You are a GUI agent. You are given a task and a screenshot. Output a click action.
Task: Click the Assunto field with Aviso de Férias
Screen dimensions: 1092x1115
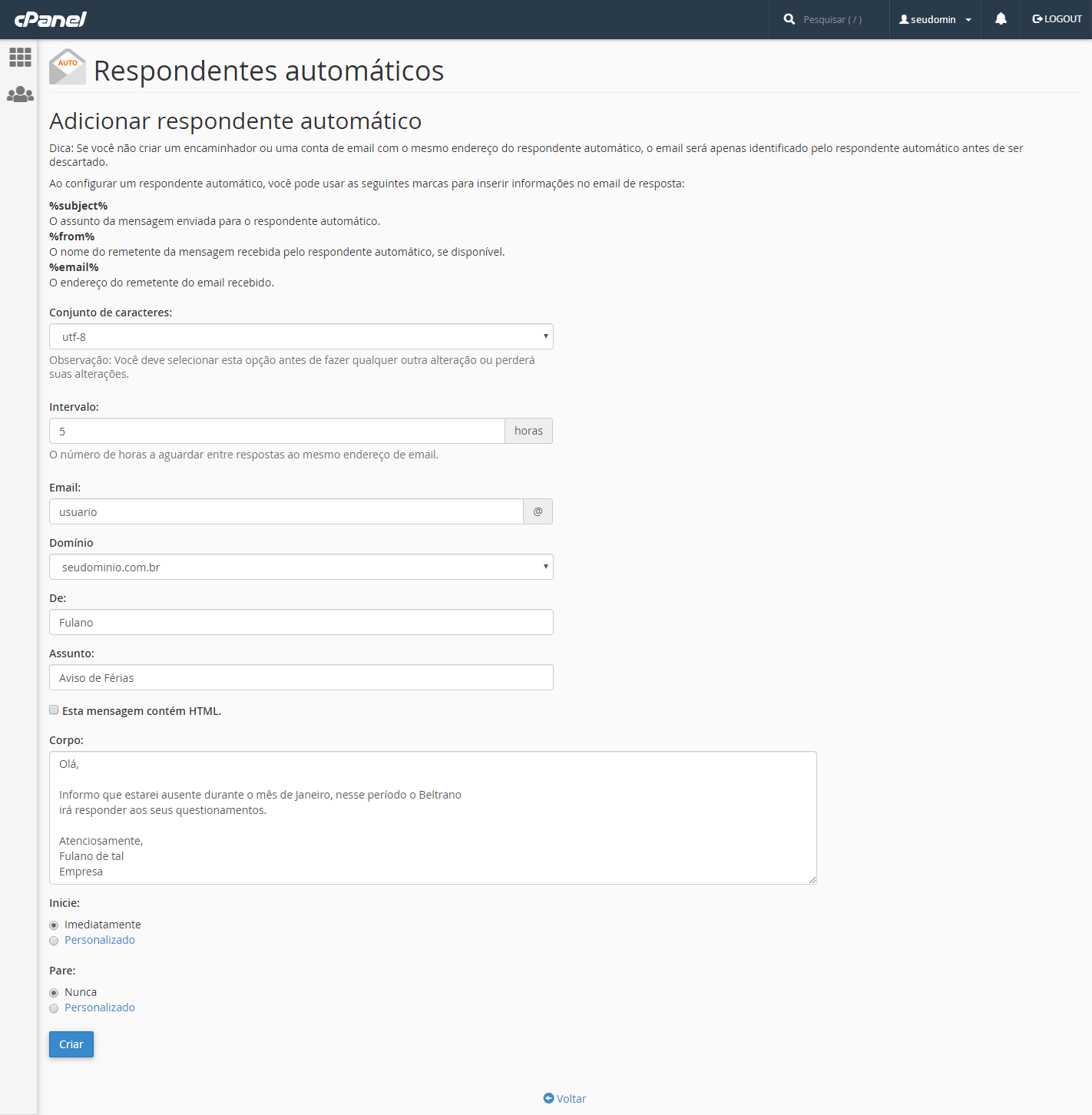point(301,677)
